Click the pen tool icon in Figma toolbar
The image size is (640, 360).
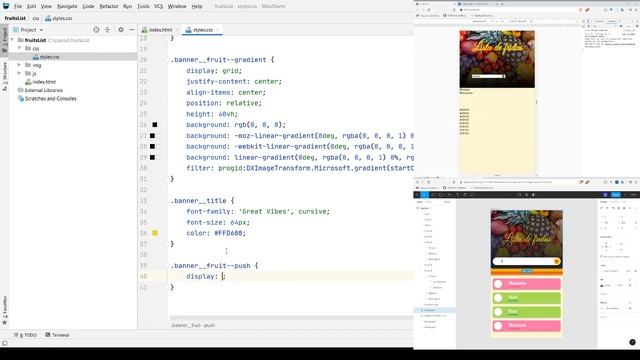click(450, 195)
